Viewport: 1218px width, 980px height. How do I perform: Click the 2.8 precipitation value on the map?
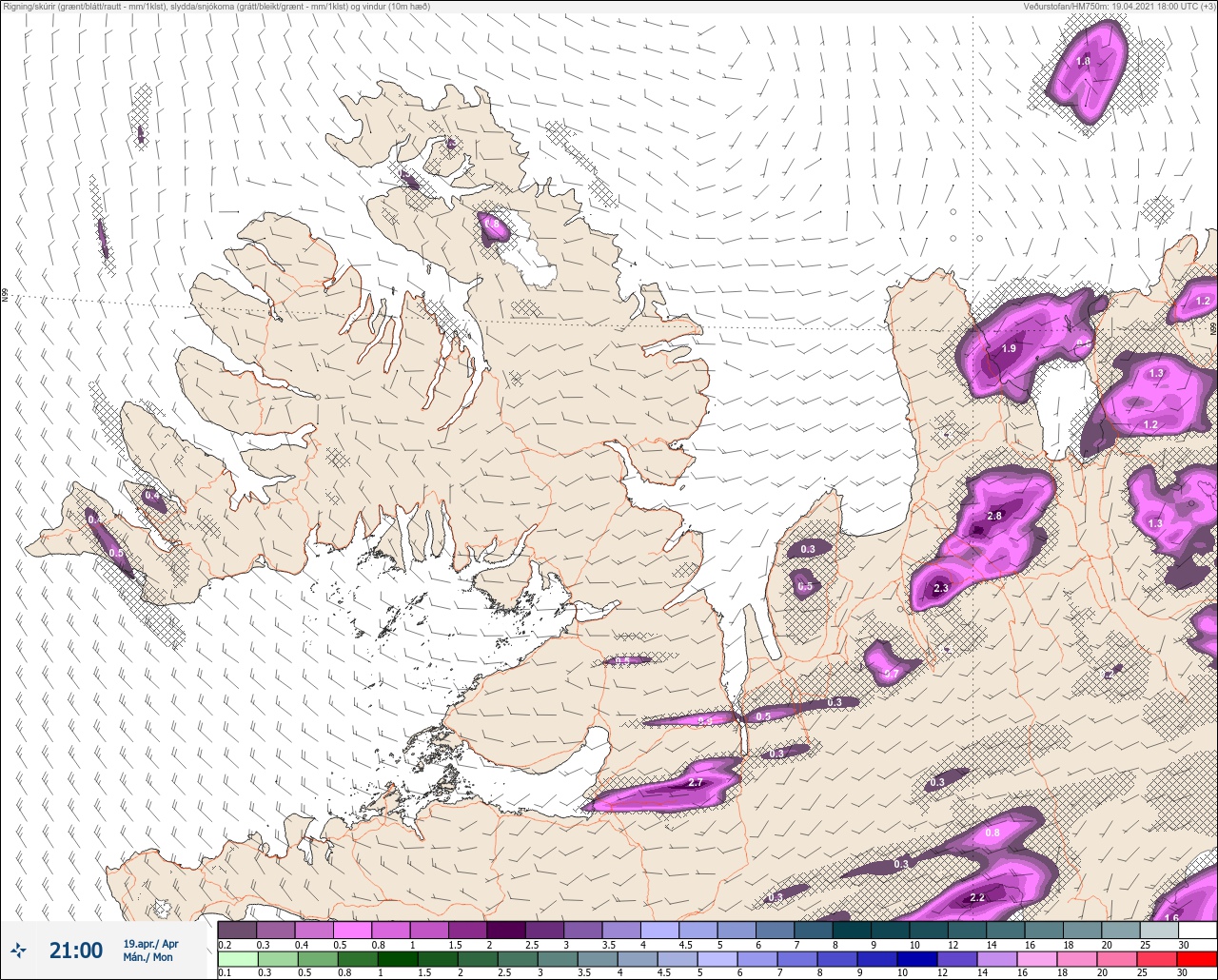tap(995, 516)
